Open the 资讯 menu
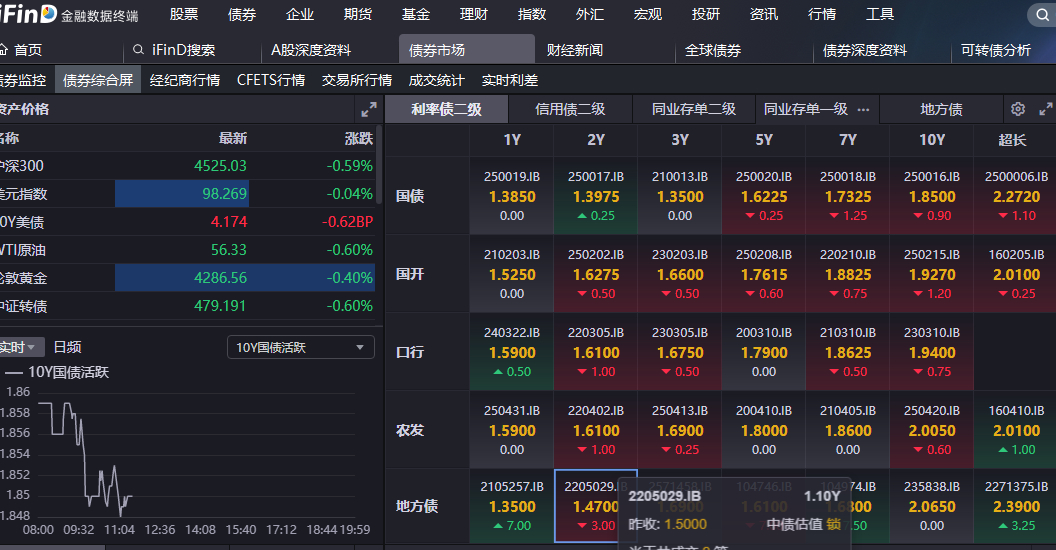Viewport: 1056px width, 550px height. click(764, 14)
